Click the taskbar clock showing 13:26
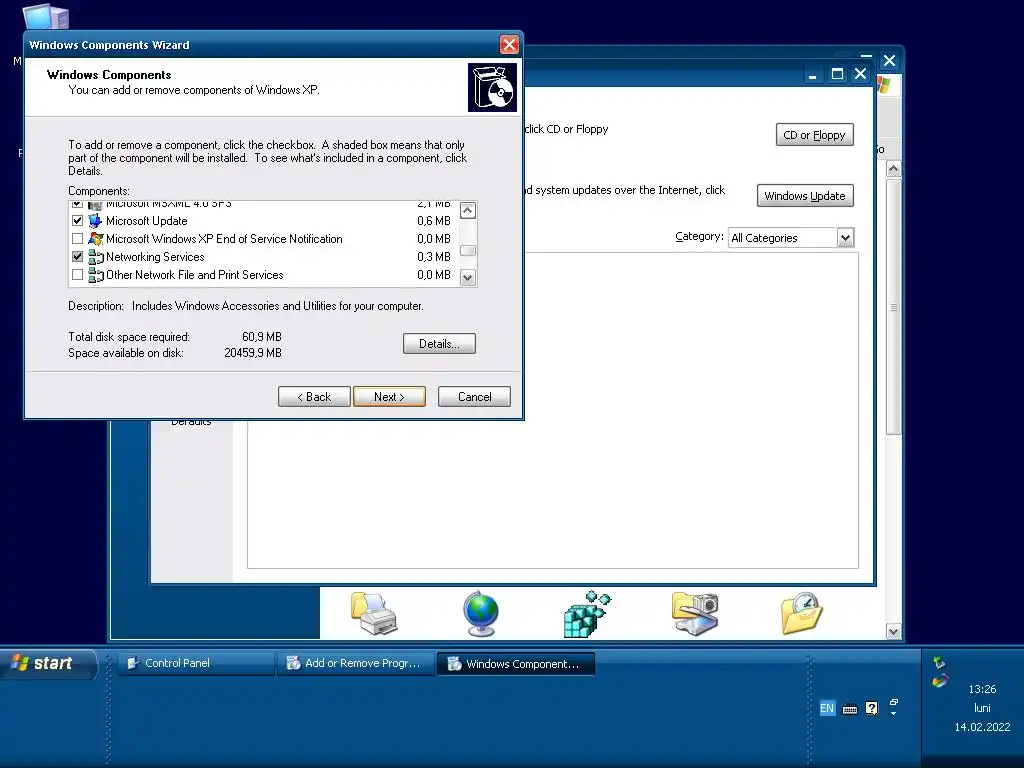Image resolution: width=1024 pixels, height=768 pixels. coord(982,689)
